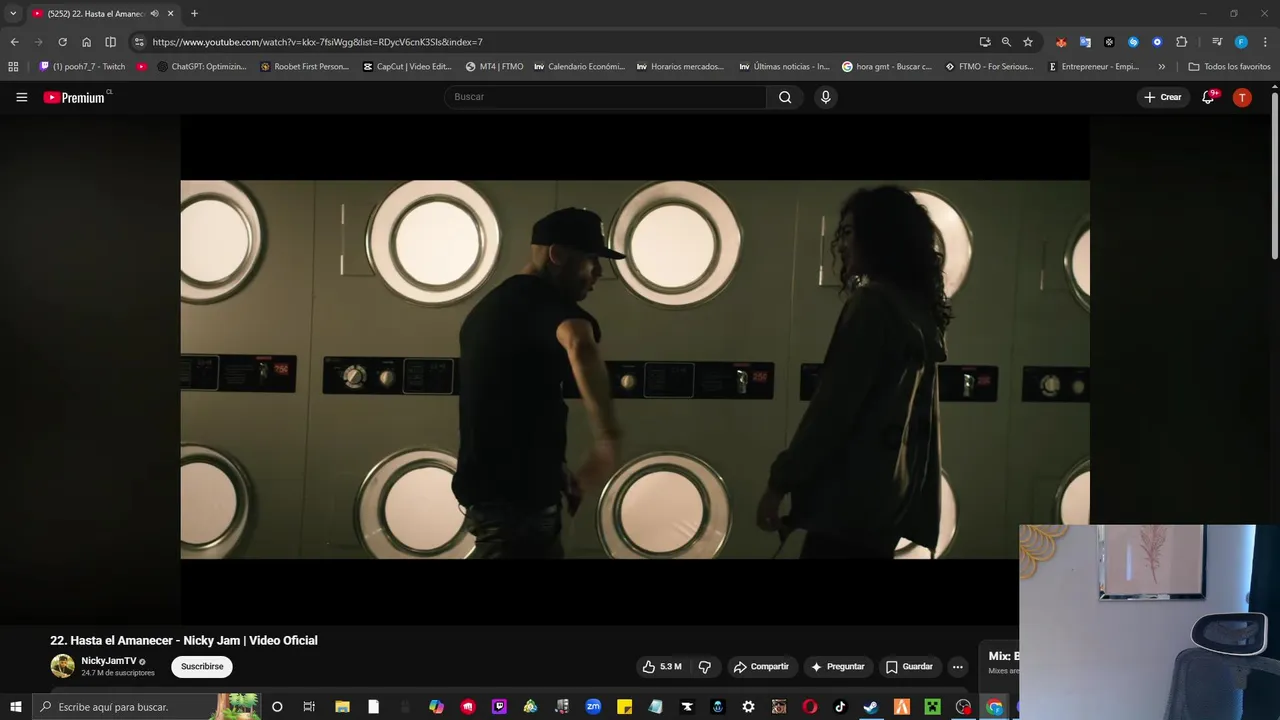
Task: Open Todos los favoritos folder
Action: (1229, 67)
